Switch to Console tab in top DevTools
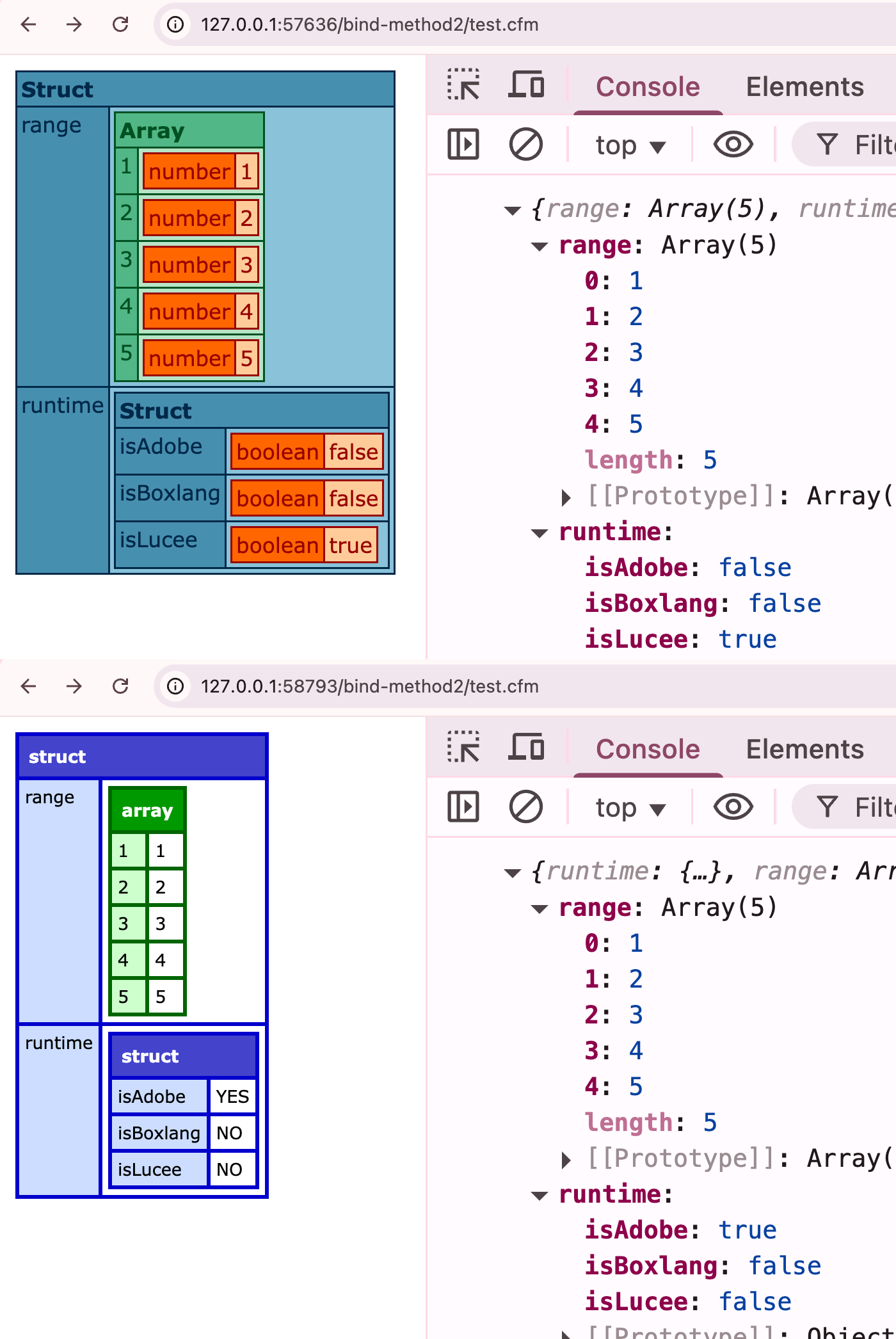This screenshot has height=1339, width=896. point(648,86)
